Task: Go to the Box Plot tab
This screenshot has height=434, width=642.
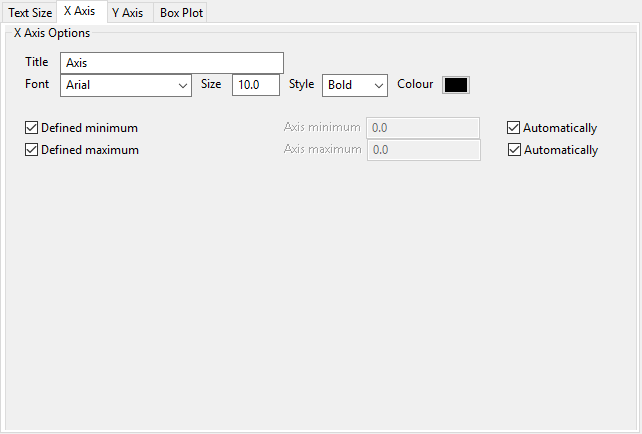Action: [181, 13]
